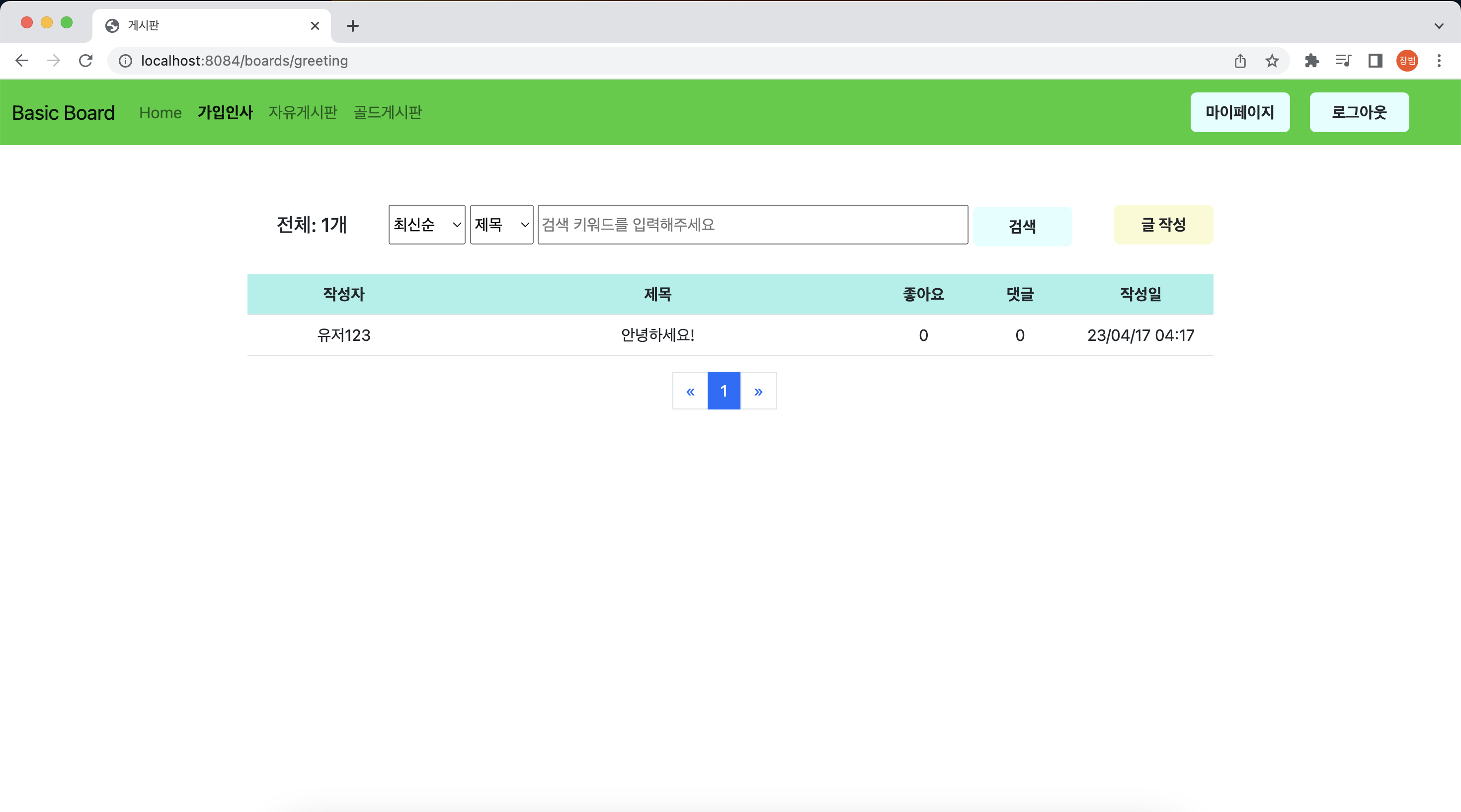The height and width of the screenshot is (812, 1461).
Task: Expand the tab search chevron
Action: click(1439, 26)
